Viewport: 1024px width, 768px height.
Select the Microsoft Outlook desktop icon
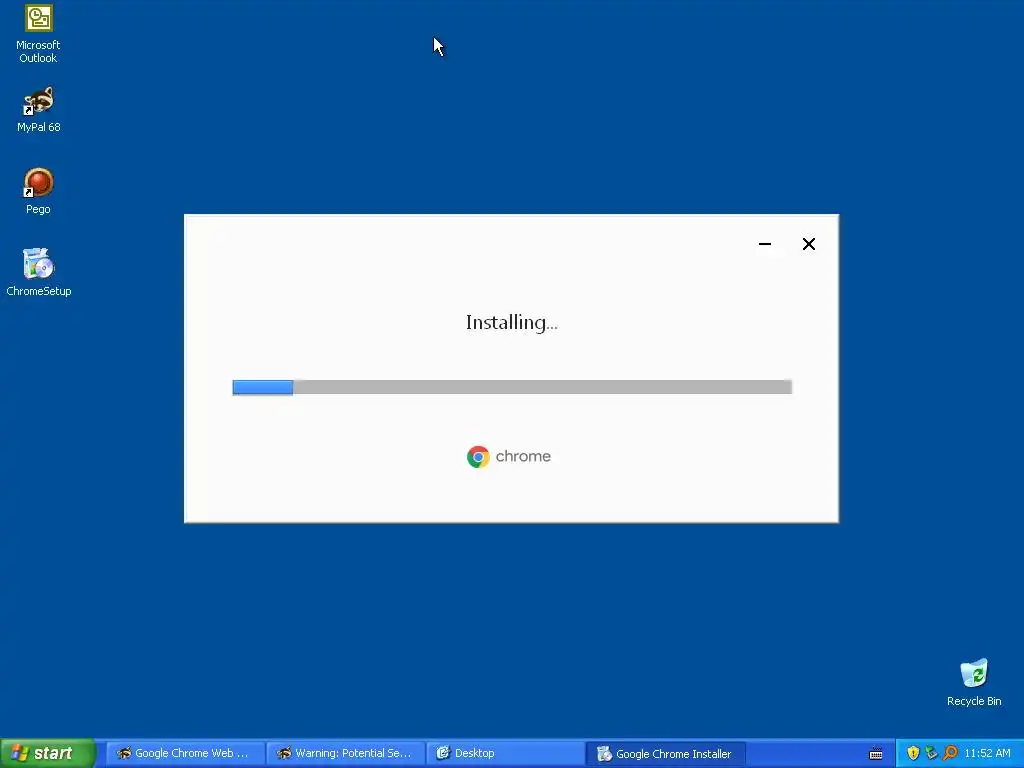(x=39, y=34)
